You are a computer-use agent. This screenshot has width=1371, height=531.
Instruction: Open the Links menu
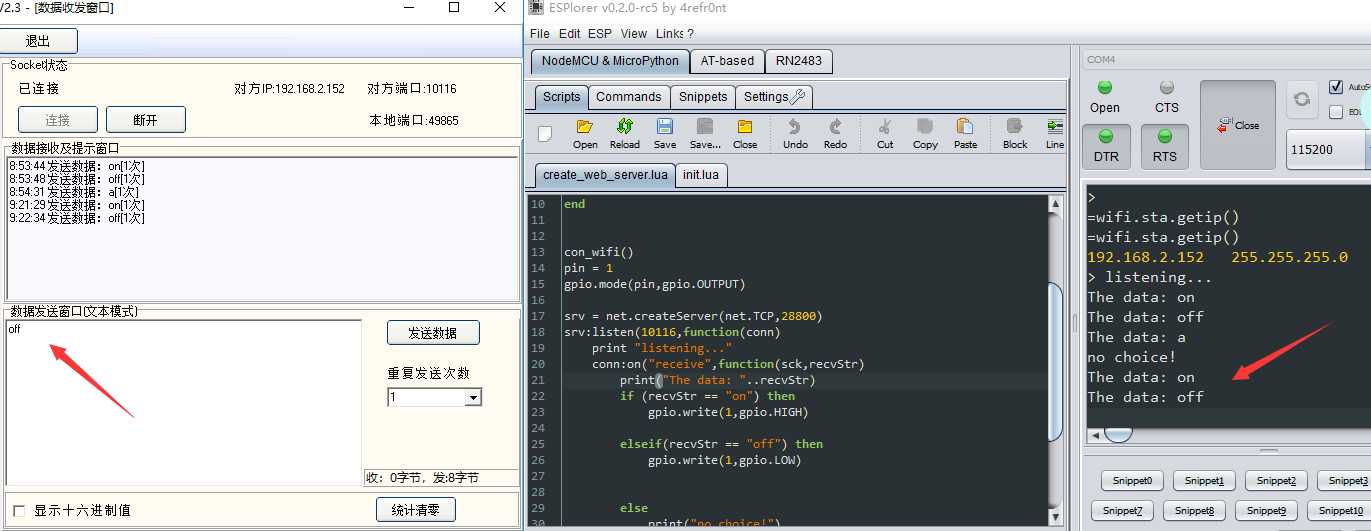click(669, 34)
